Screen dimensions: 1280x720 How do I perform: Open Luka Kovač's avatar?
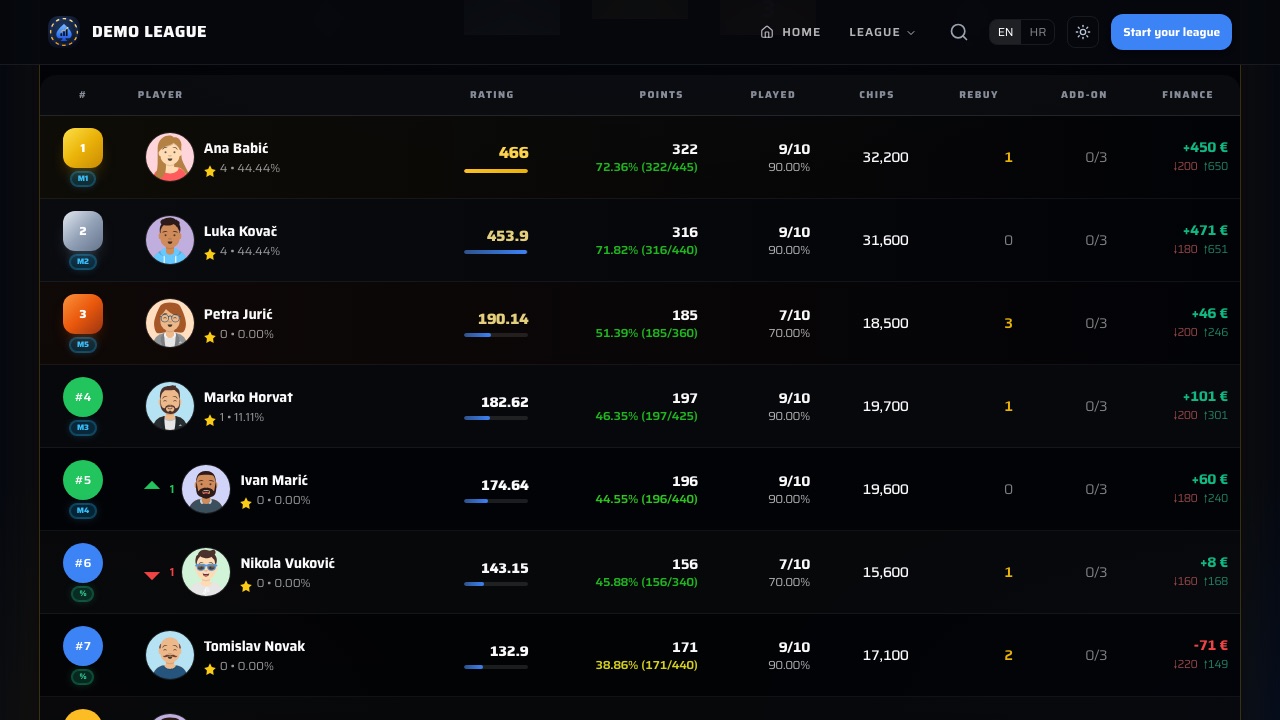point(170,240)
